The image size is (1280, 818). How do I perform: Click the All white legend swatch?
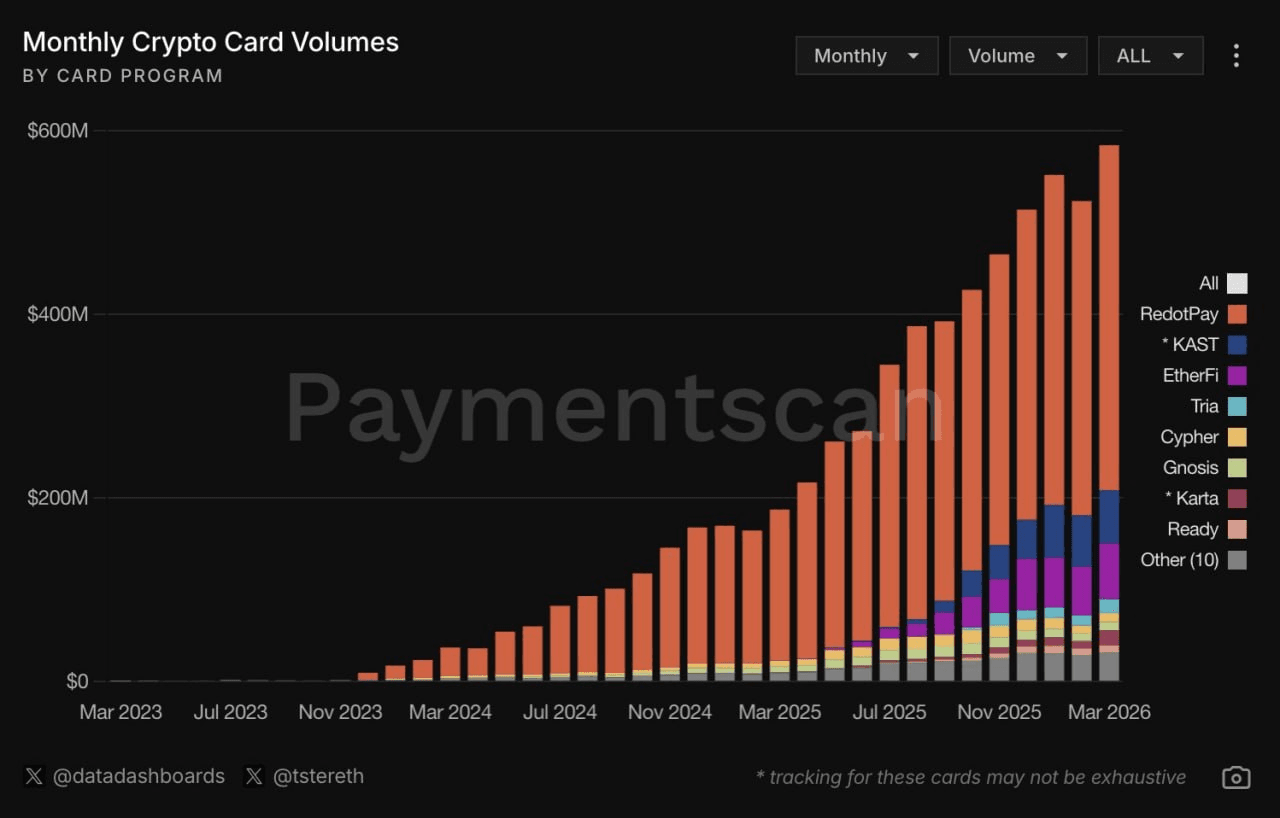pos(1237,283)
